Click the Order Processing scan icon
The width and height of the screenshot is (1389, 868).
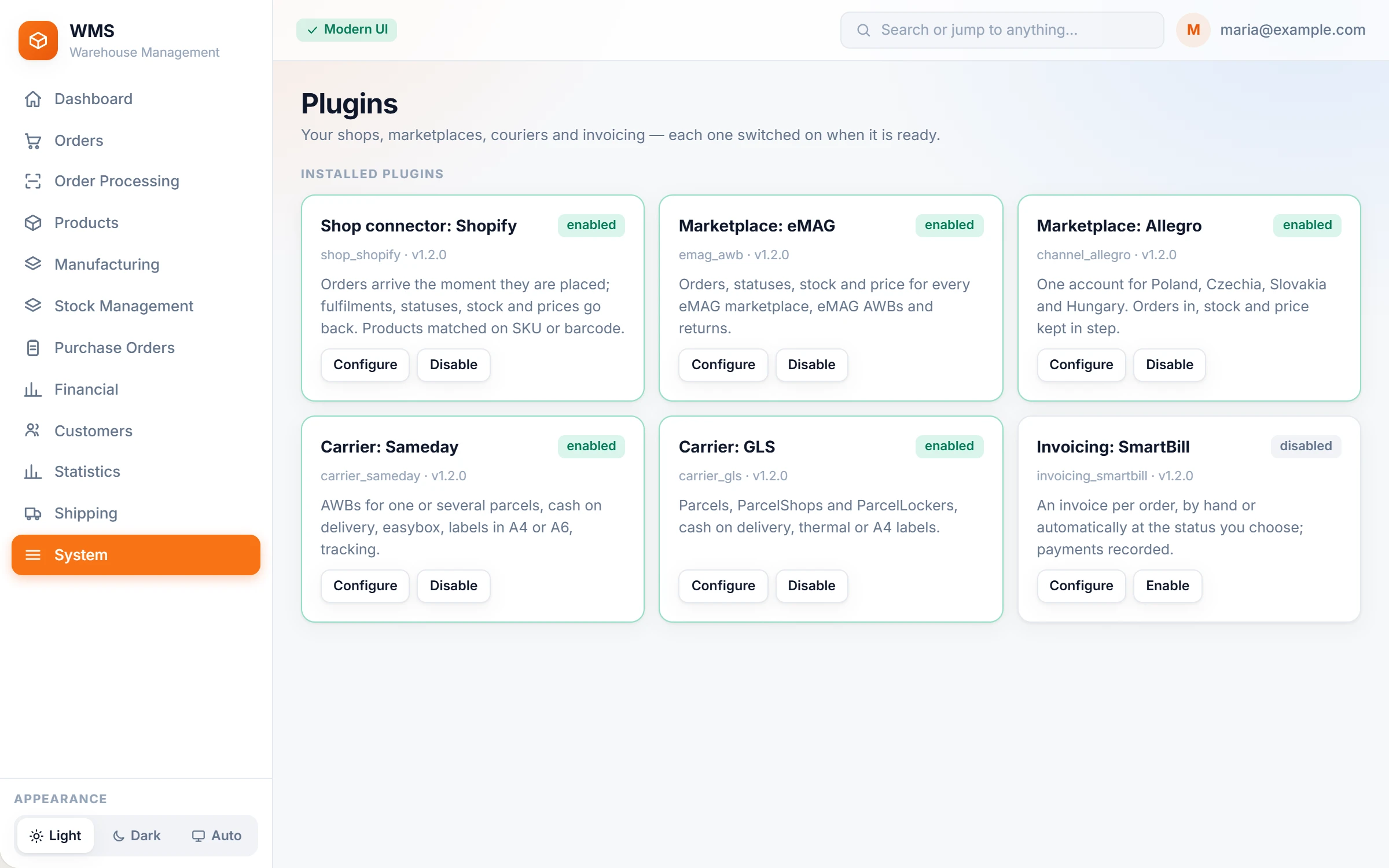click(33, 181)
